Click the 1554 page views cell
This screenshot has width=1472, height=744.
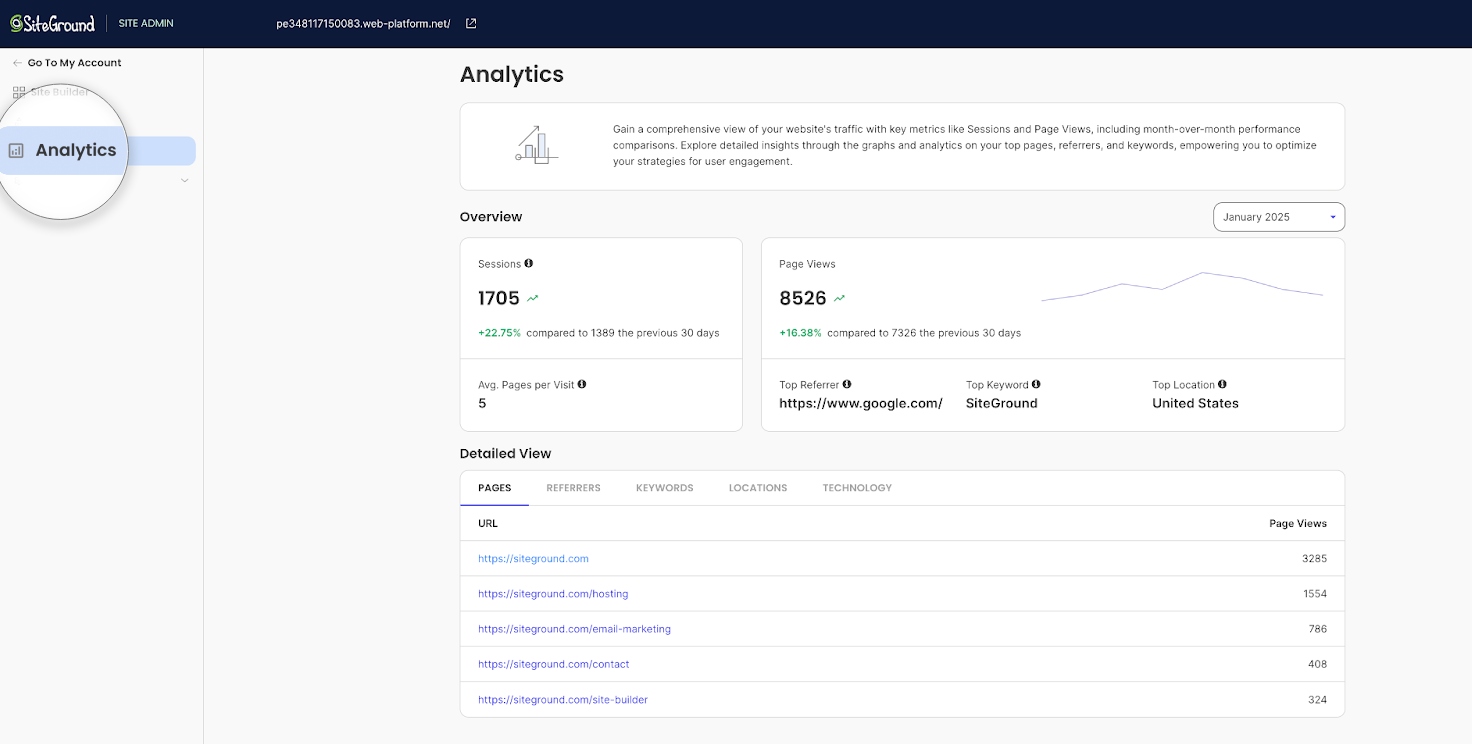pyautogui.click(x=1315, y=594)
